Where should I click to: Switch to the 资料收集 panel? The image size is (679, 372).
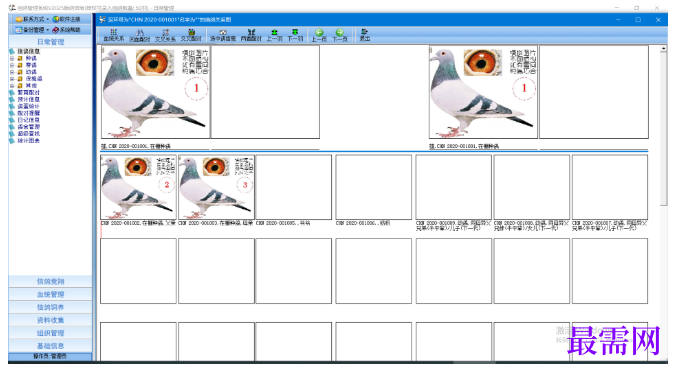(50, 320)
